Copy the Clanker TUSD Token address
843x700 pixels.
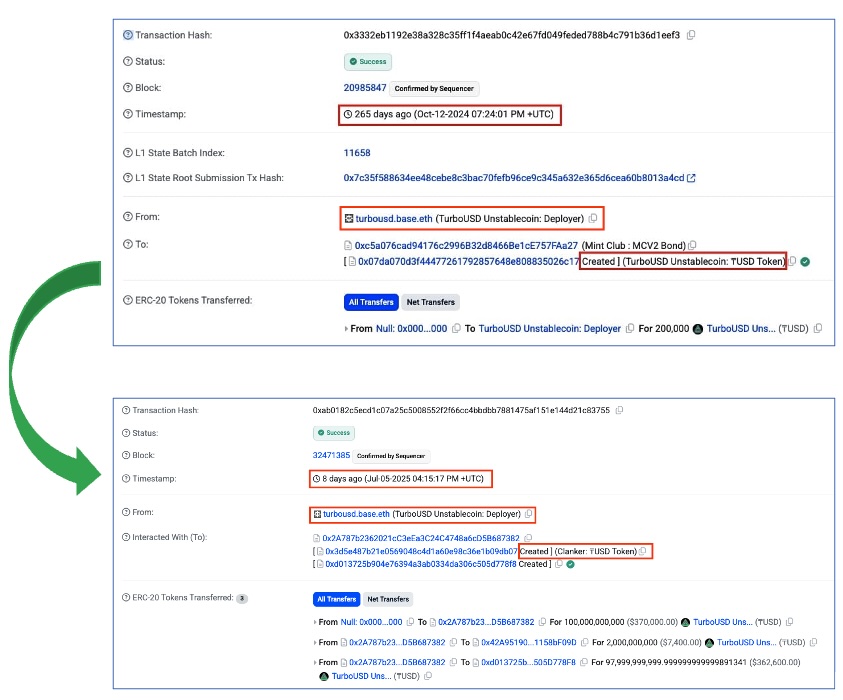tap(643, 551)
